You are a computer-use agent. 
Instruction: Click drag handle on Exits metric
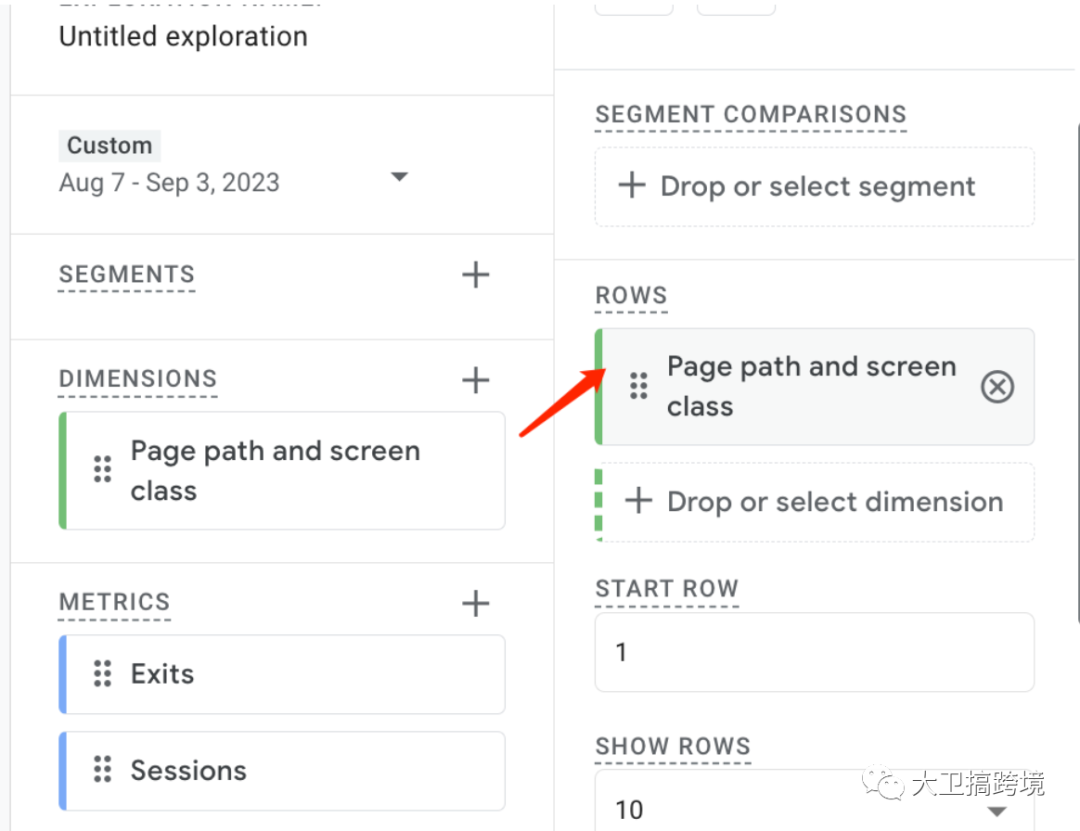click(102, 674)
